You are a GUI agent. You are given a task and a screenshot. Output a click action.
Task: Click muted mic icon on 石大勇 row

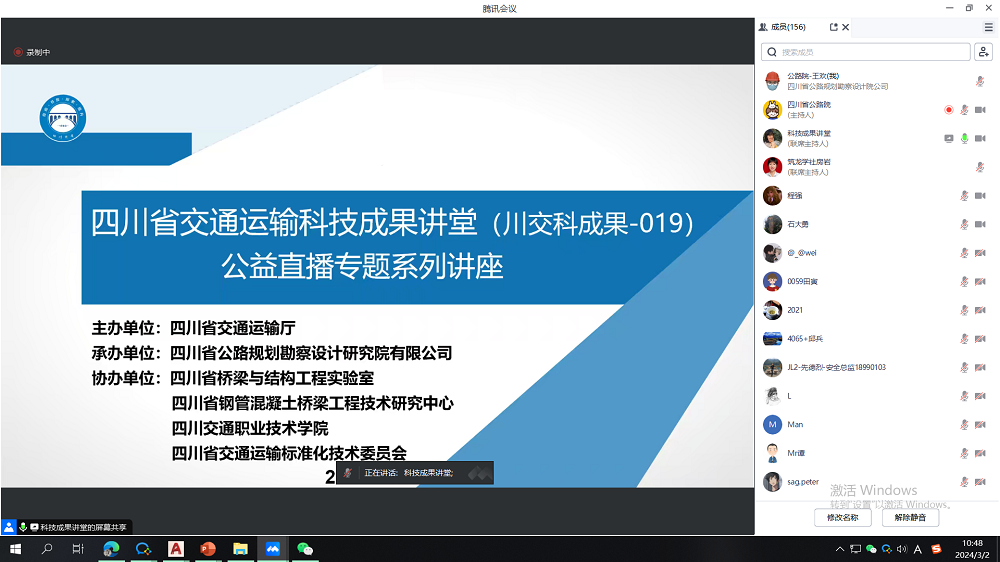964,225
